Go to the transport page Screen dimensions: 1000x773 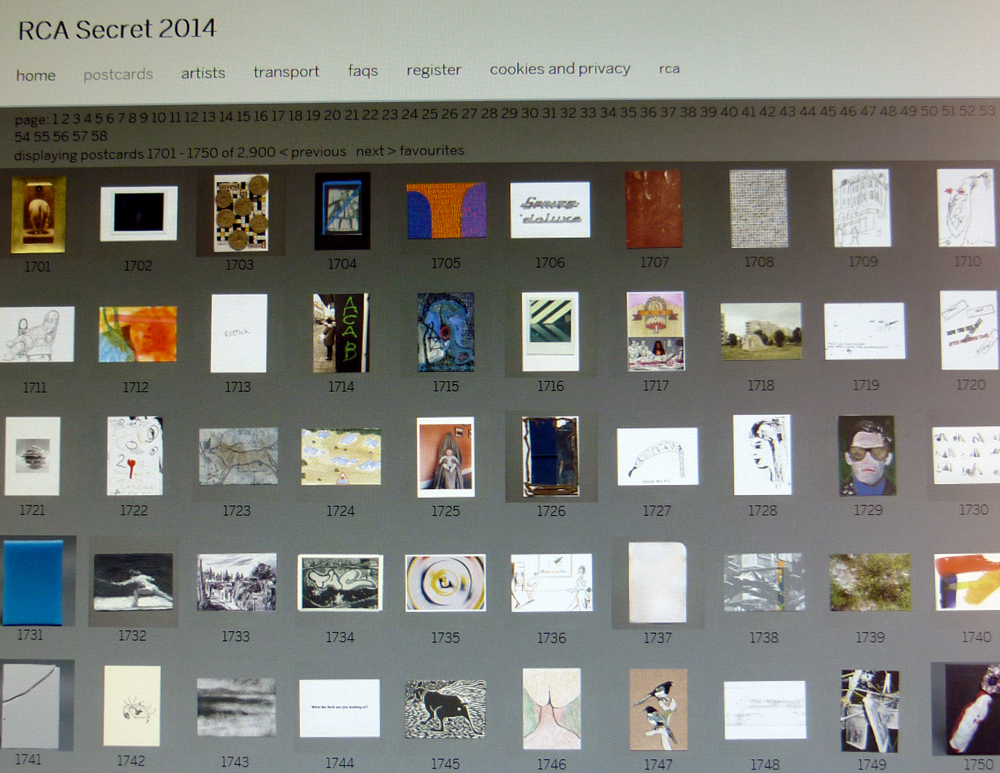coord(286,72)
